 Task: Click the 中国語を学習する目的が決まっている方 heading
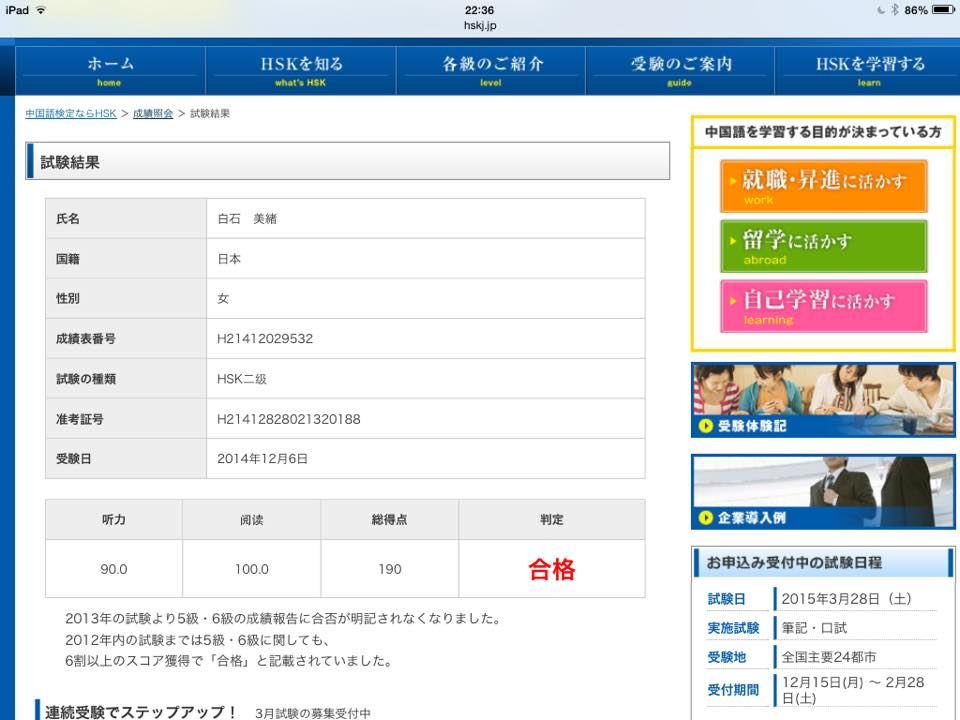pos(823,132)
